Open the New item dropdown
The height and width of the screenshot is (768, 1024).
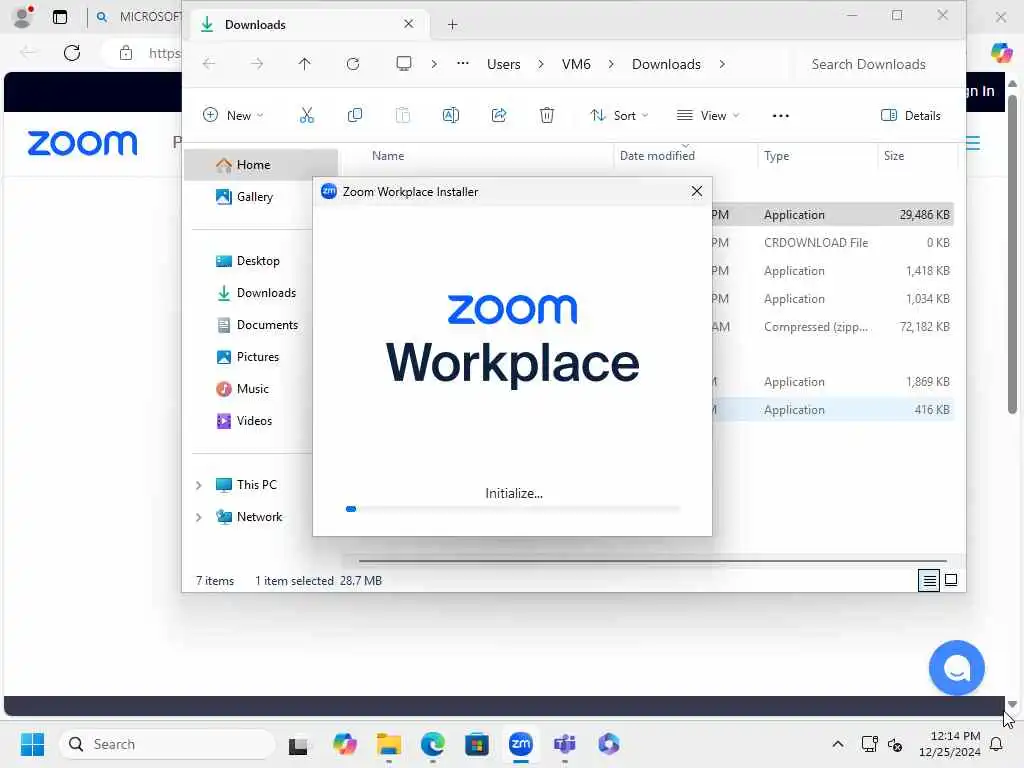[x=233, y=116]
